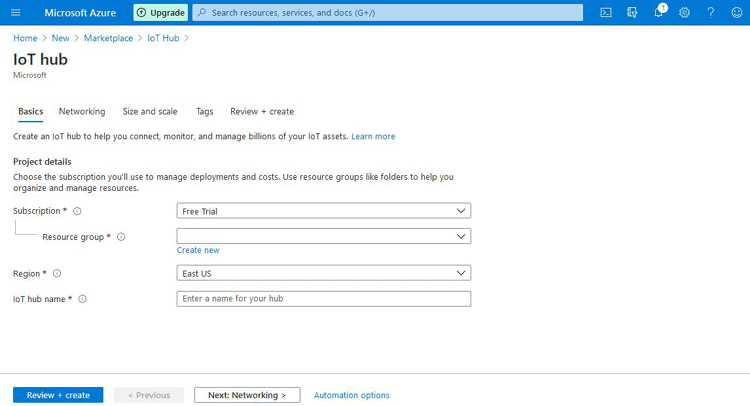This screenshot has width=750, height=406.
Task: Open the help question mark
Action: [x=711, y=12]
